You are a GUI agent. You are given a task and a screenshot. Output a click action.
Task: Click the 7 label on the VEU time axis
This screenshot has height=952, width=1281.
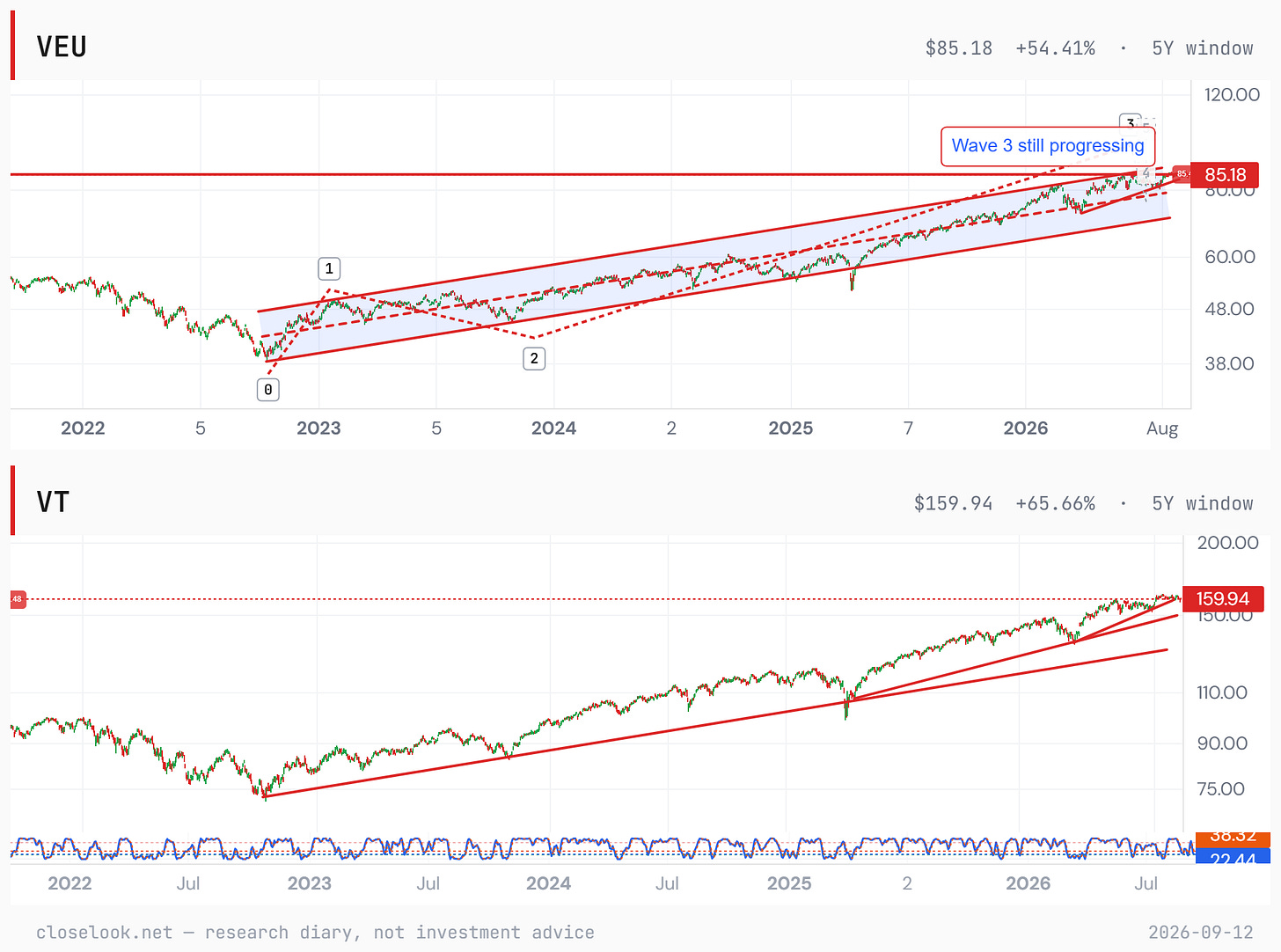coord(908,428)
